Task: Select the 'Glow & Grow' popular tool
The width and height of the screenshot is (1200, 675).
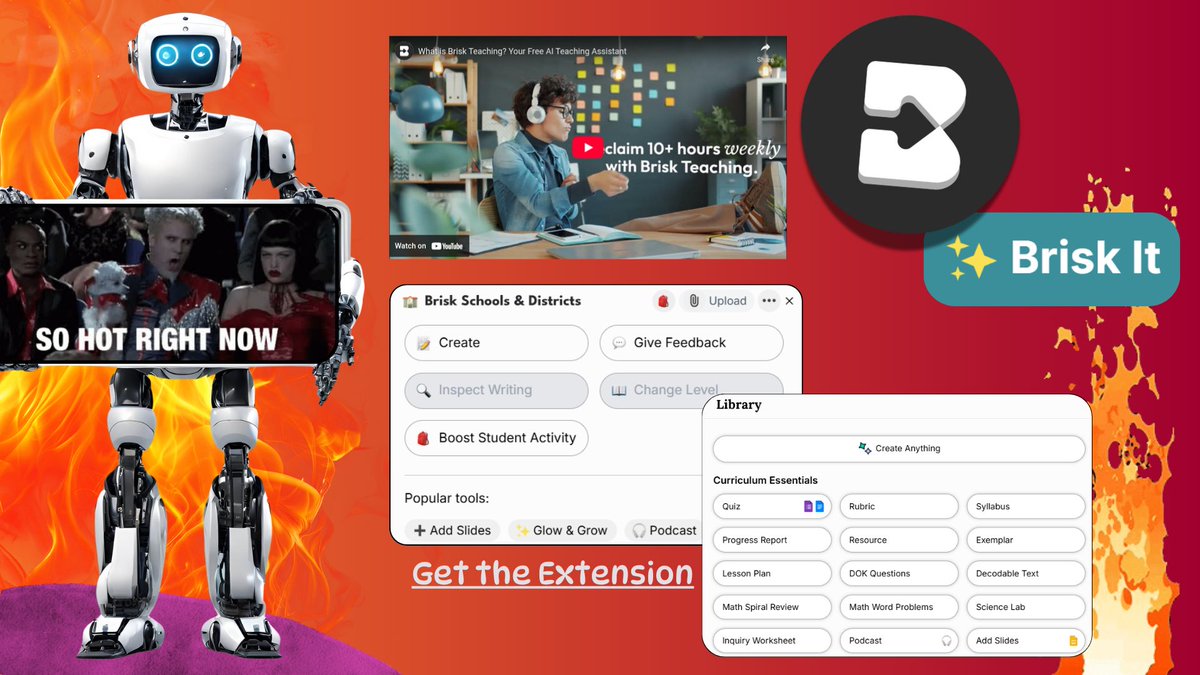Action: [562, 530]
